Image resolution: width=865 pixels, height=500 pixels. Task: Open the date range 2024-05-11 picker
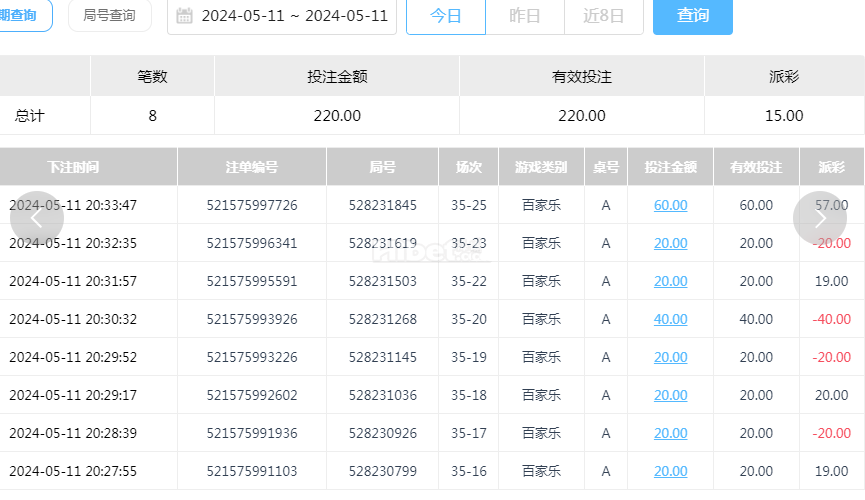pos(282,16)
